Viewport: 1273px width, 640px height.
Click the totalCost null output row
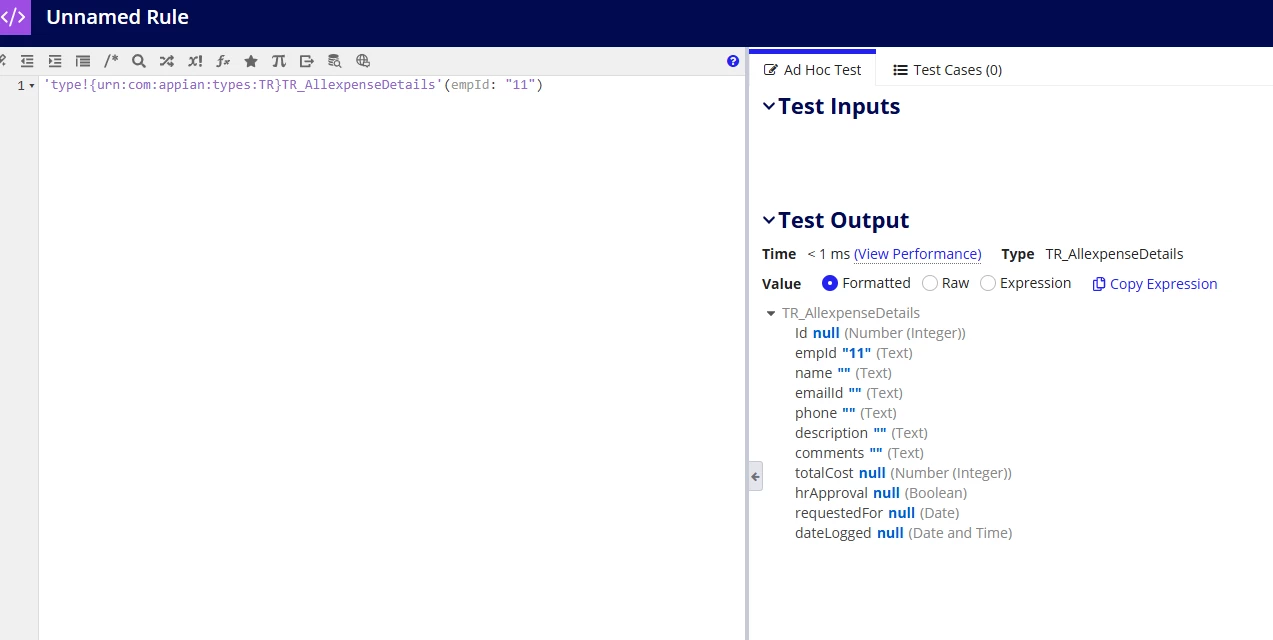click(x=903, y=473)
